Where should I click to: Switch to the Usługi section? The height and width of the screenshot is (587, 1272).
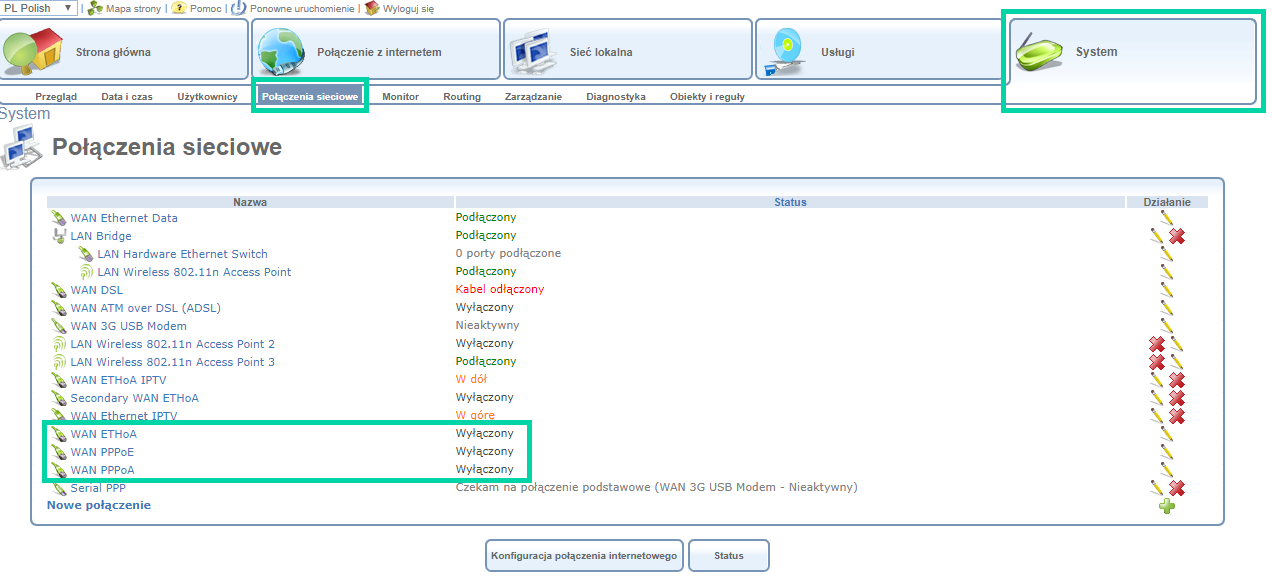(880, 50)
